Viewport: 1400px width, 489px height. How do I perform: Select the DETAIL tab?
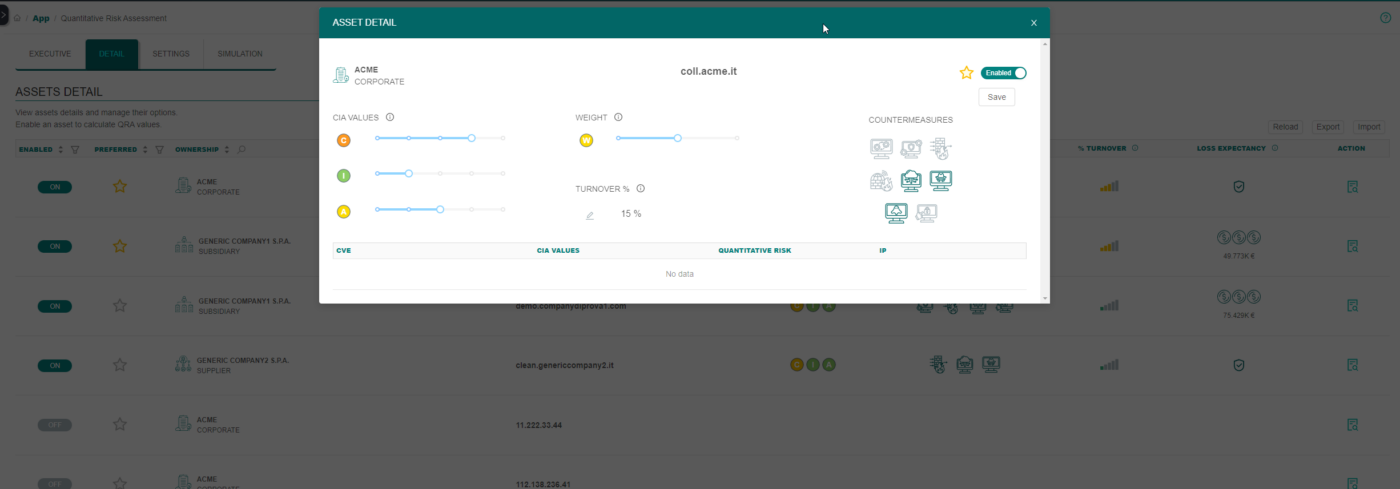click(111, 54)
